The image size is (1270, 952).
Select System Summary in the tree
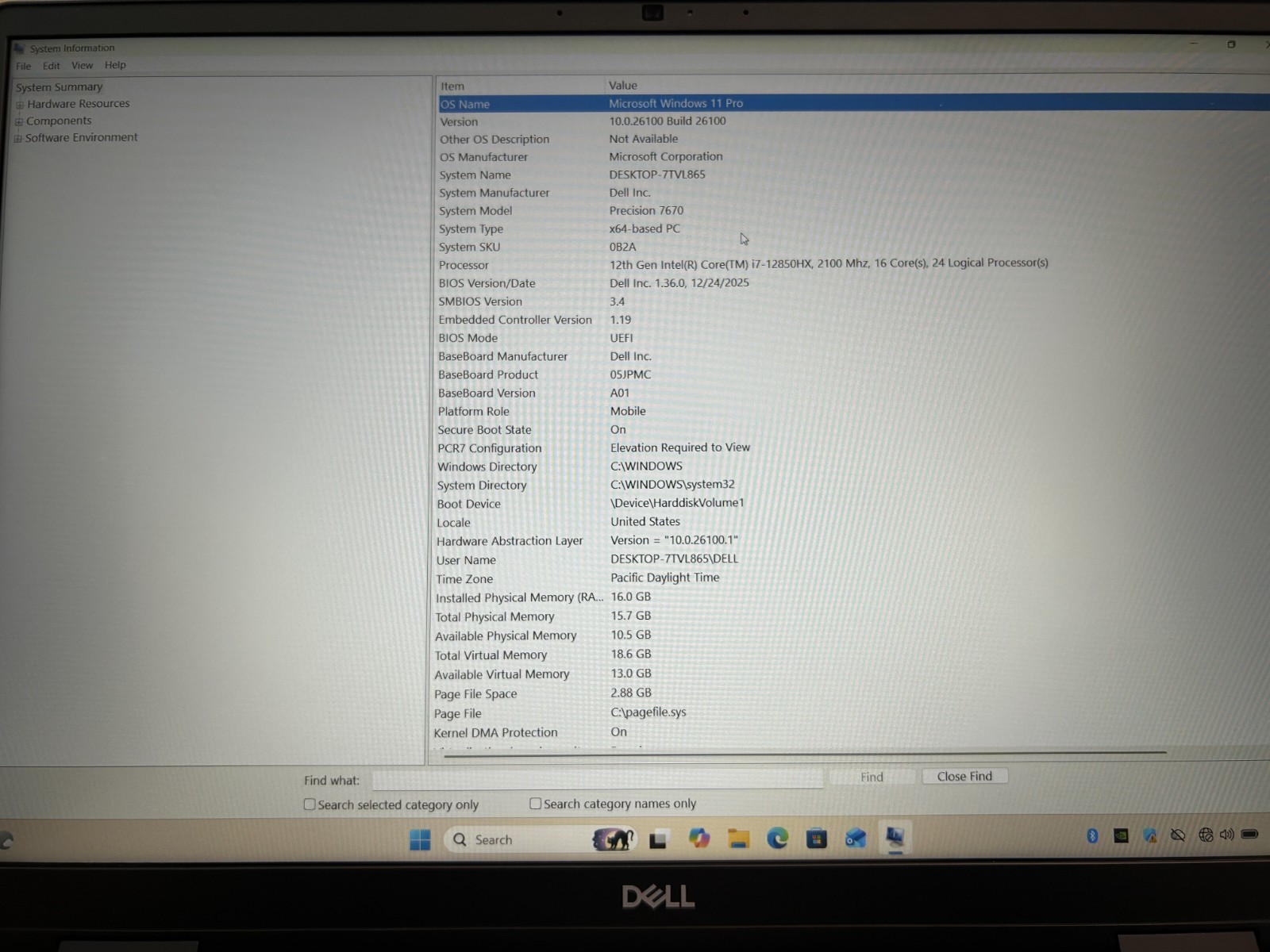click(x=60, y=87)
